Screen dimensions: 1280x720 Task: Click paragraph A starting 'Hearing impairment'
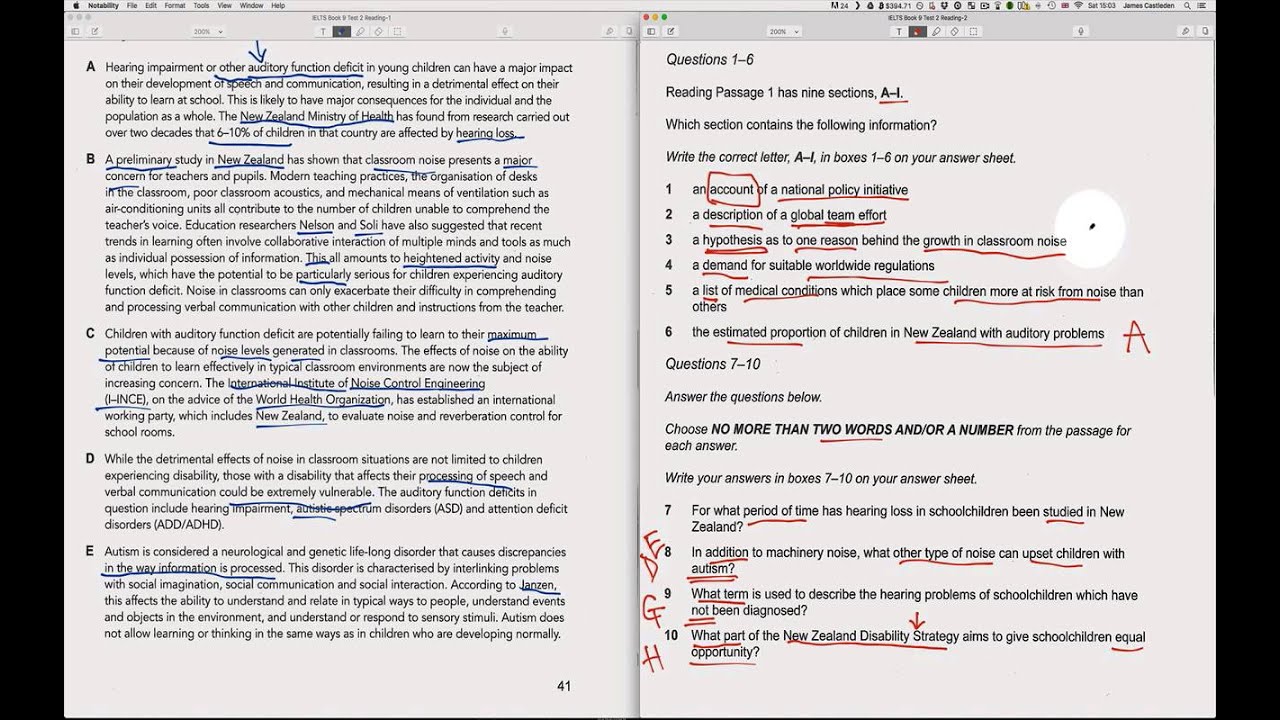point(339,100)
